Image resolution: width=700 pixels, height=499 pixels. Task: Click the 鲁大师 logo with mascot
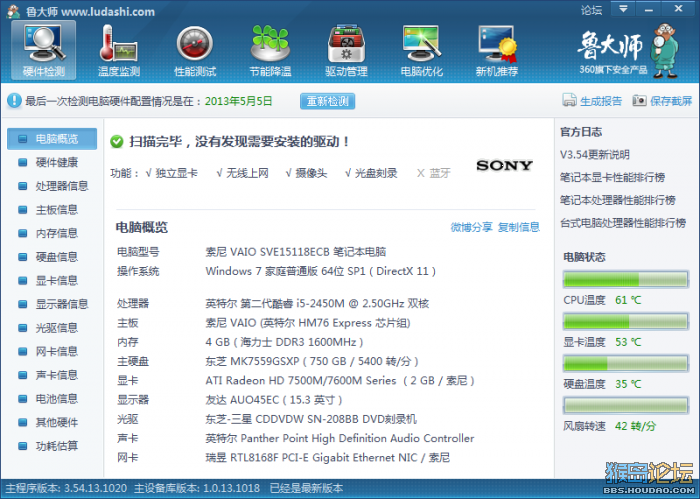pos(629,51)
